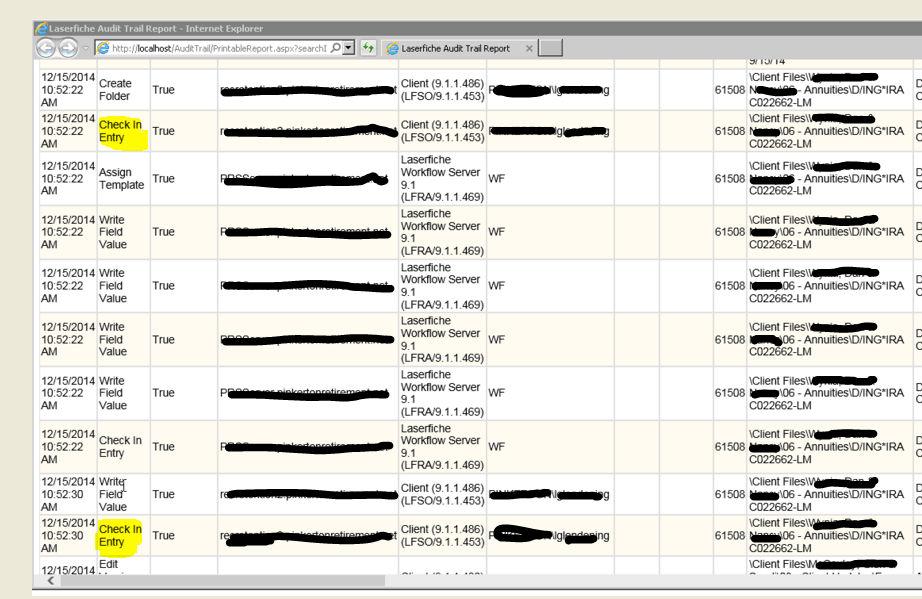Click 61508 in the Create Folder row
This screenshot has width=922, height=599.
(x=730, y=90)
